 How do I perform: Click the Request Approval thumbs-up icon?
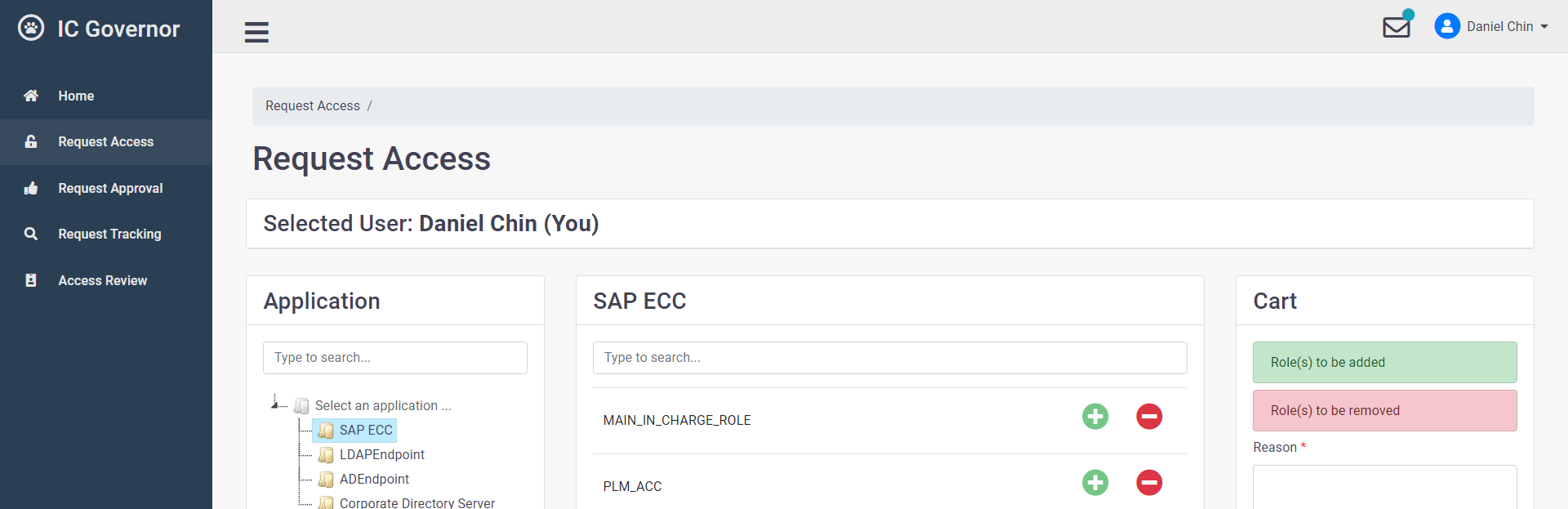[31, 188]
